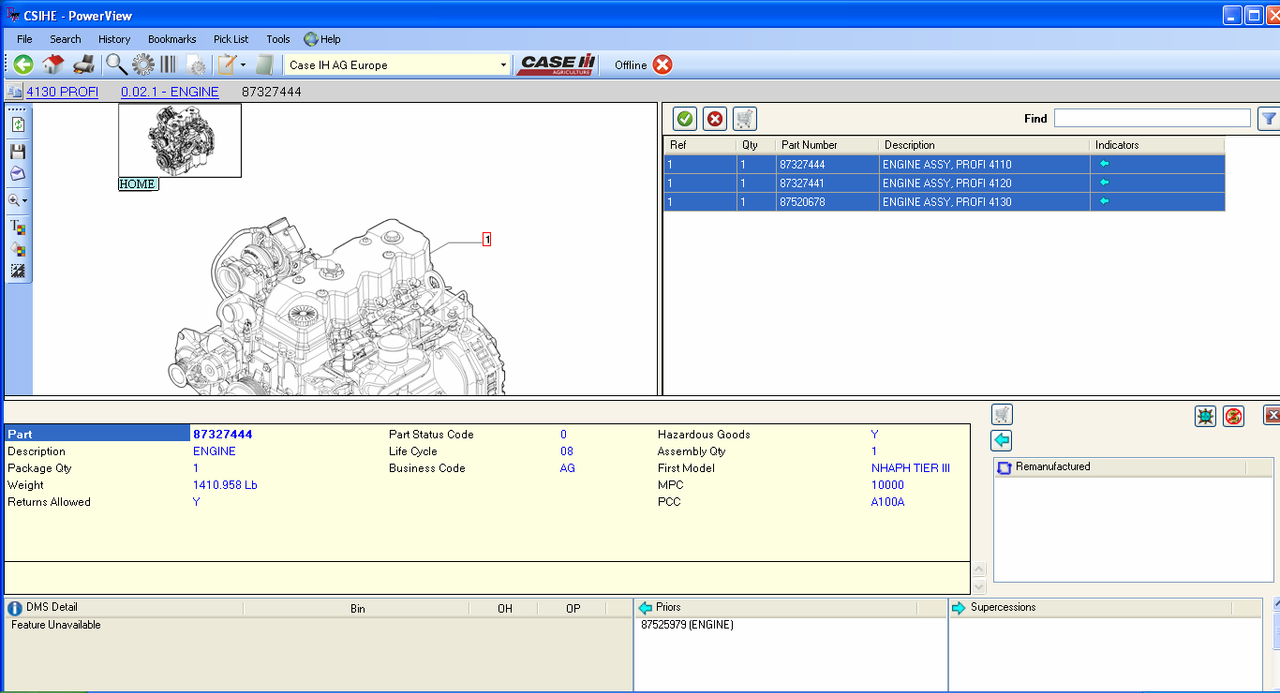This screenshot has height=693, width=1280.
Task: Click the save floppy disk sidebar icon
Action: 18,151
